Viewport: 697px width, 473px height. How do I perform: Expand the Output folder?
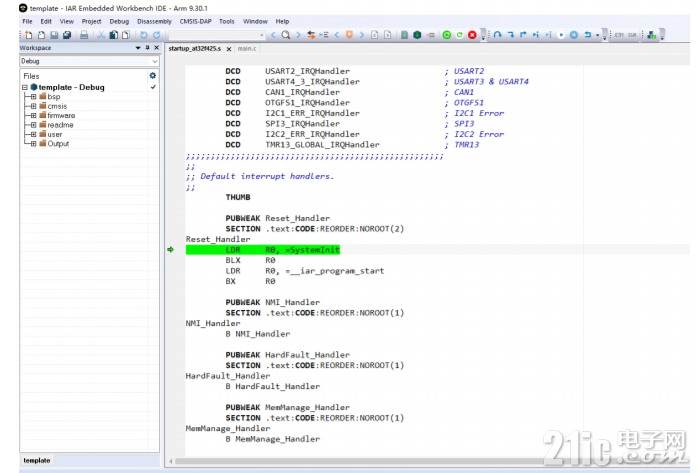(33, 144)
